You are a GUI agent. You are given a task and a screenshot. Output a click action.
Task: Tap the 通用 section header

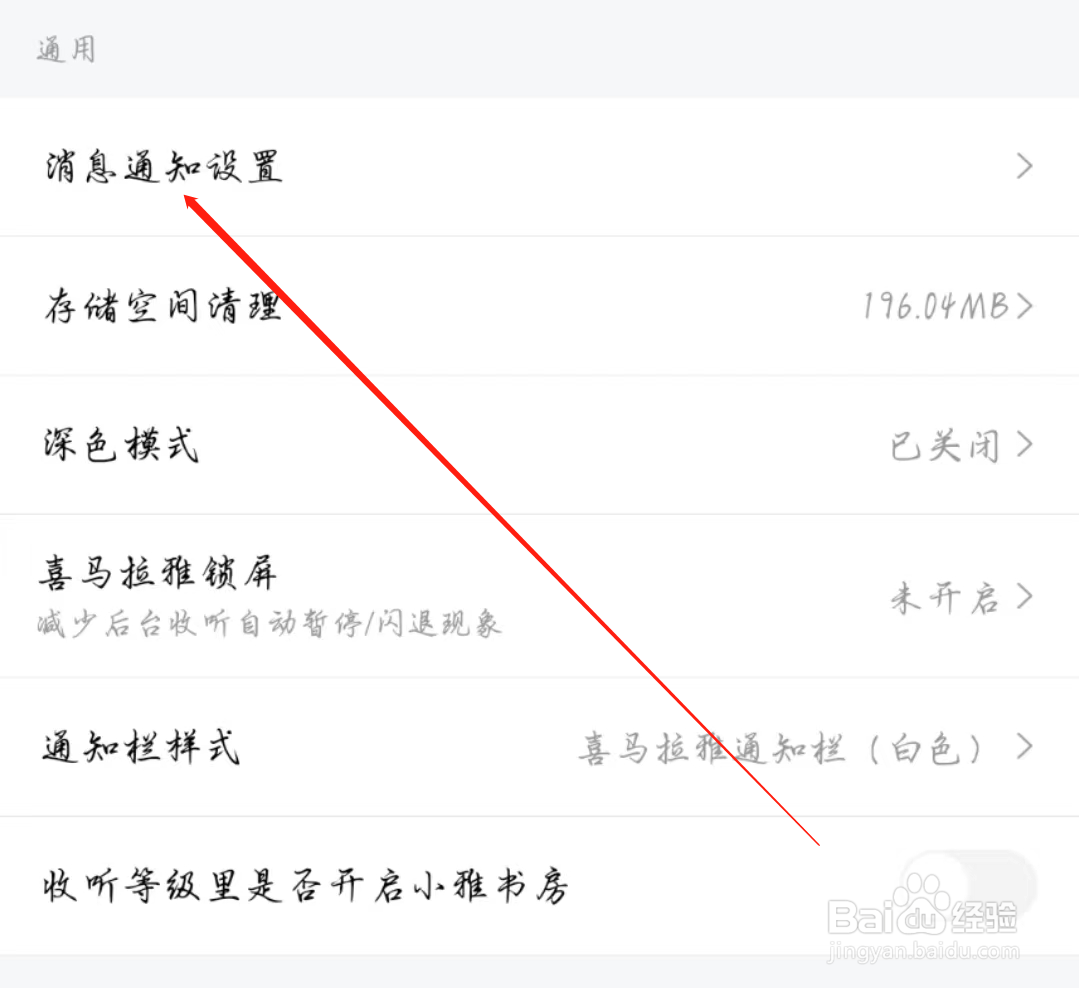coord(66,50)
